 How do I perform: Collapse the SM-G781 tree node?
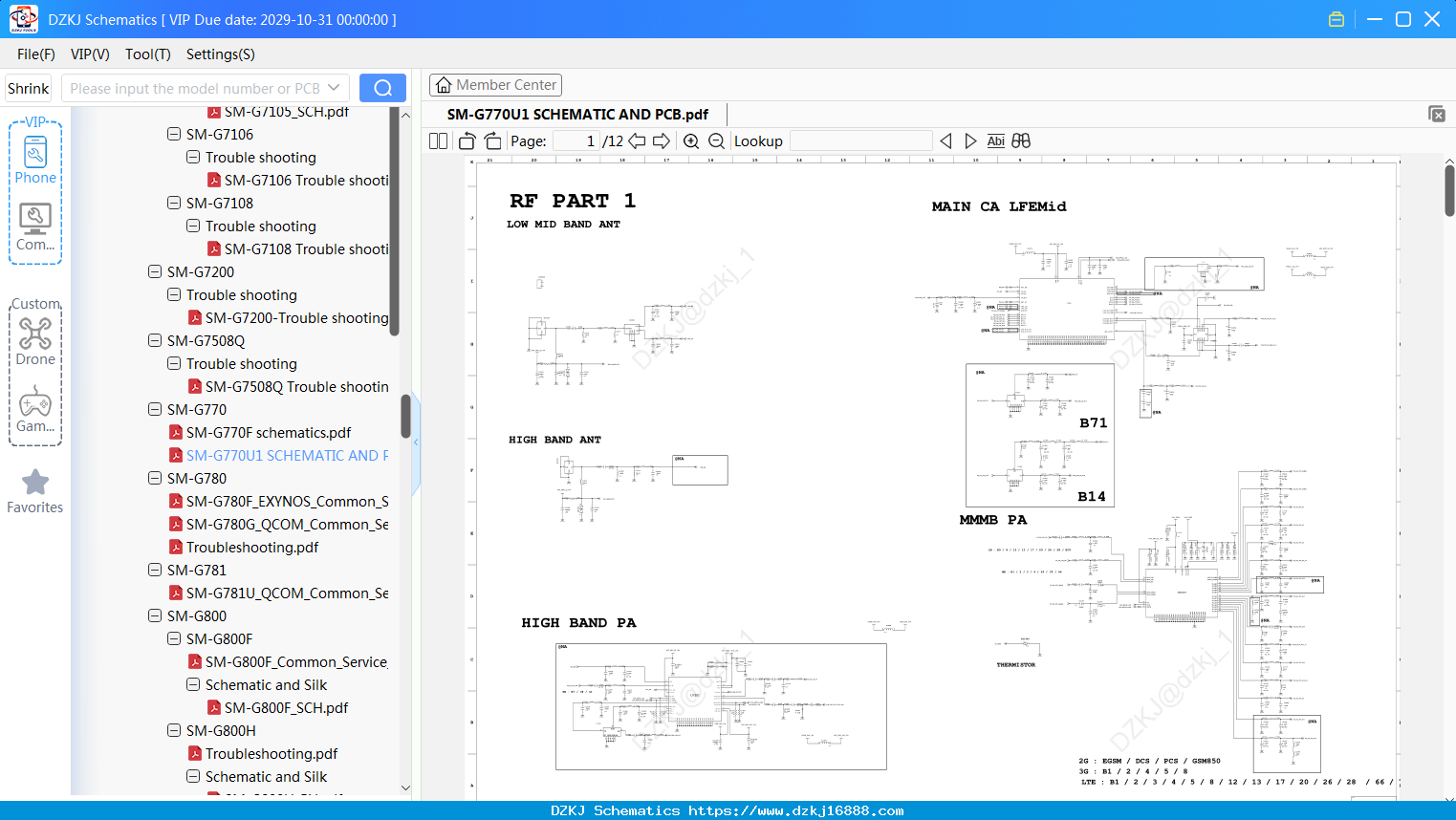[155, 571]
